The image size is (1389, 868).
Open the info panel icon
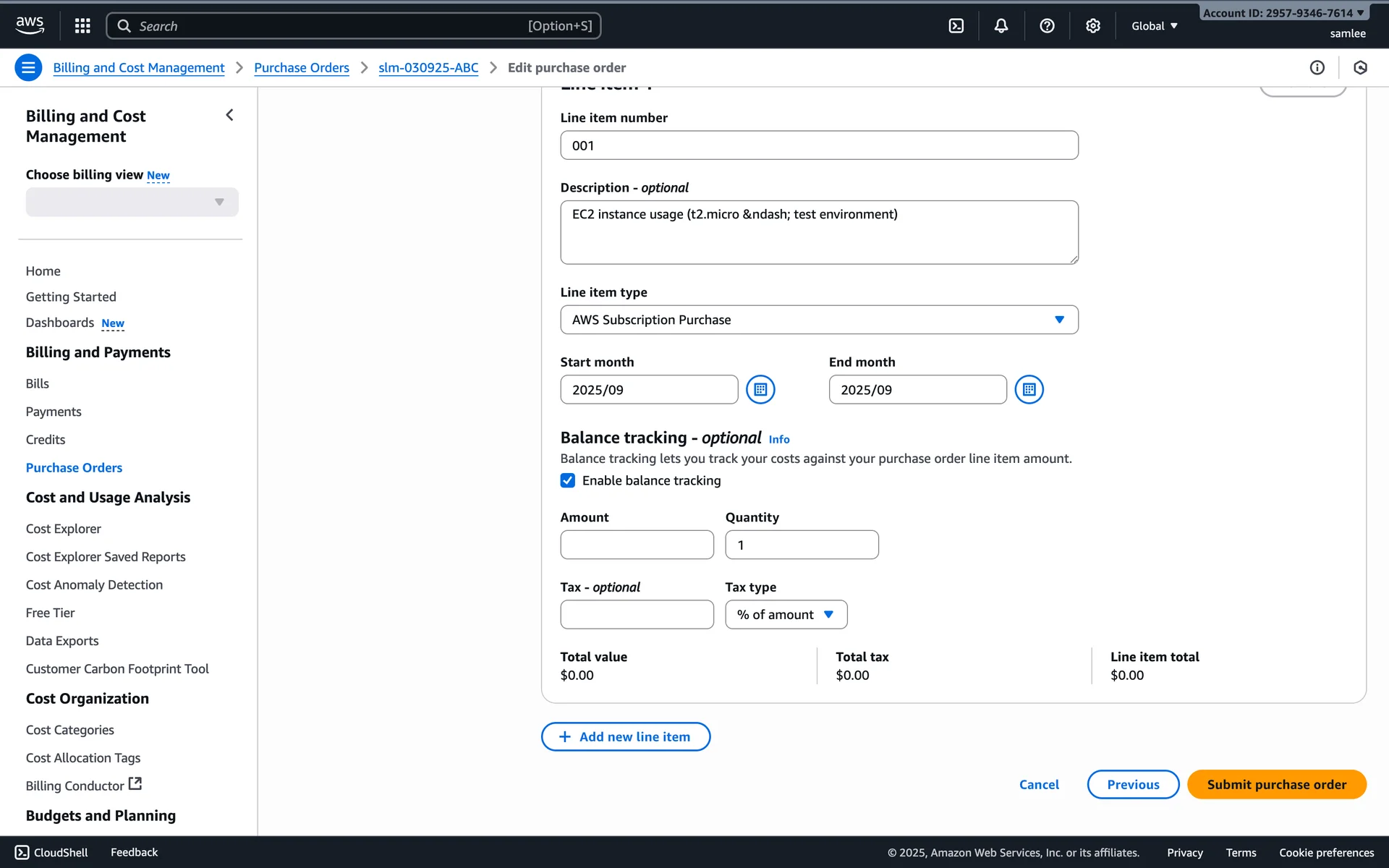click(1317, 67)
